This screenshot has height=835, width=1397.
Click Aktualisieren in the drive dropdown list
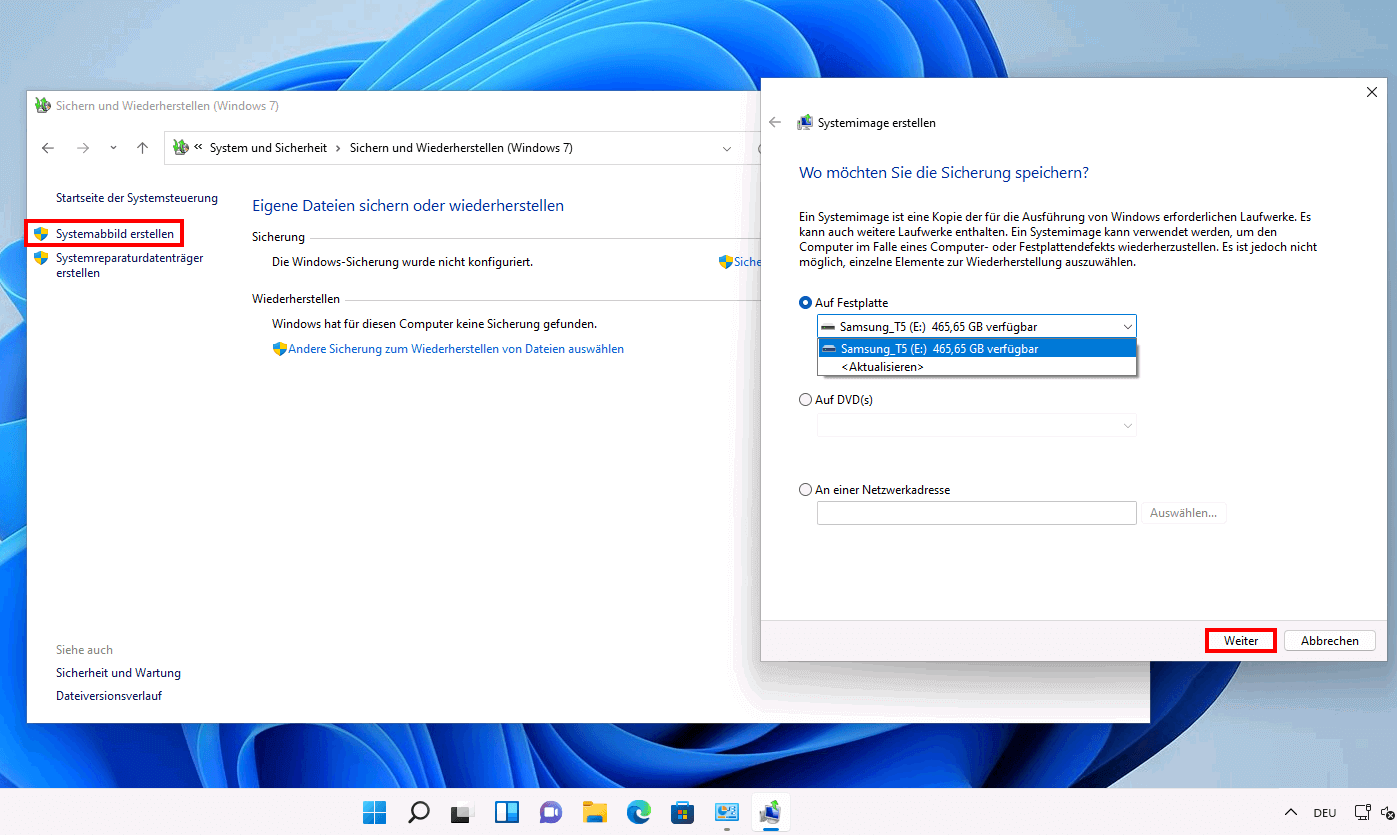883,366
